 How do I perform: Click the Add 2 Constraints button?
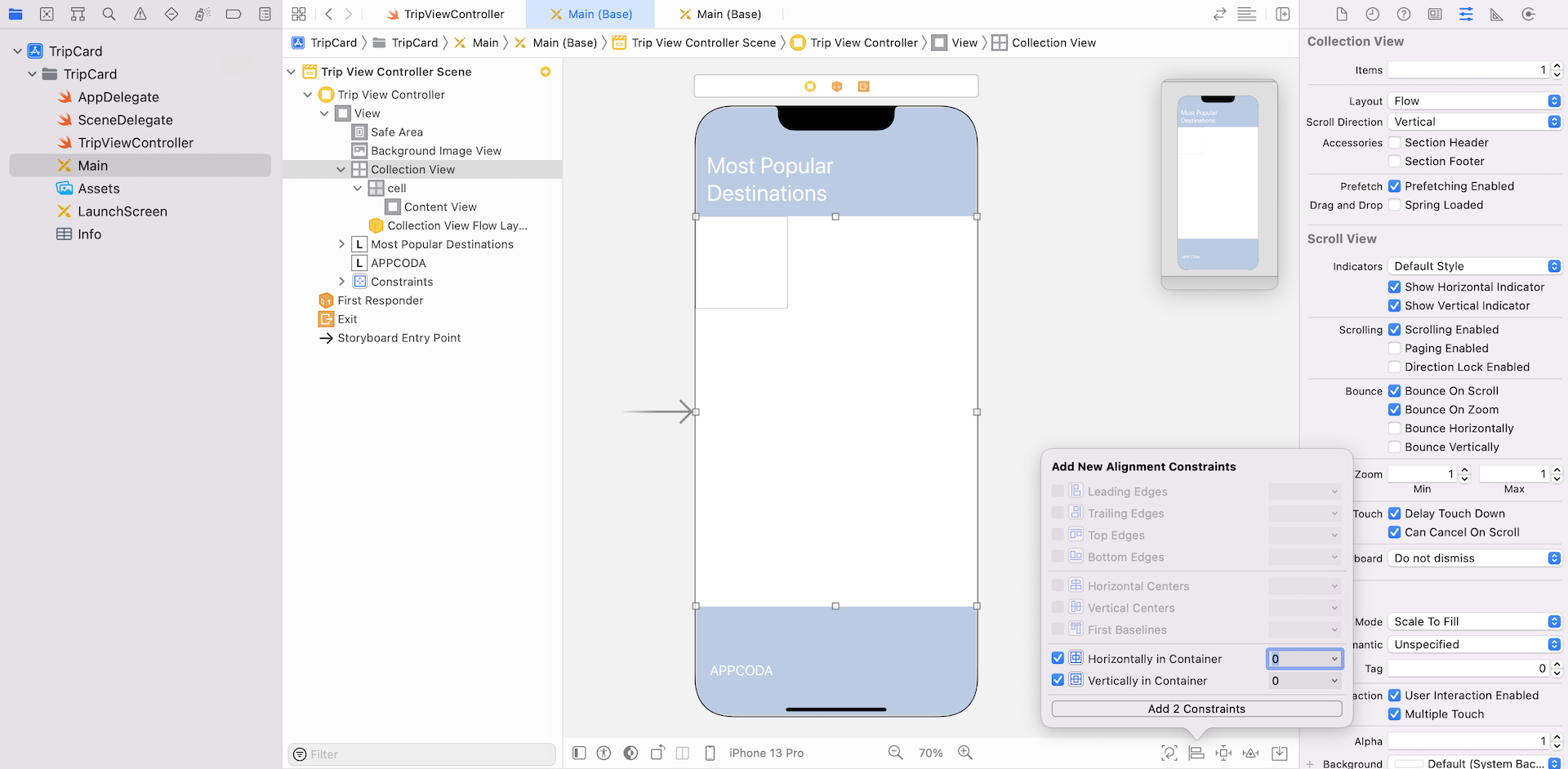pos(1196,709)
